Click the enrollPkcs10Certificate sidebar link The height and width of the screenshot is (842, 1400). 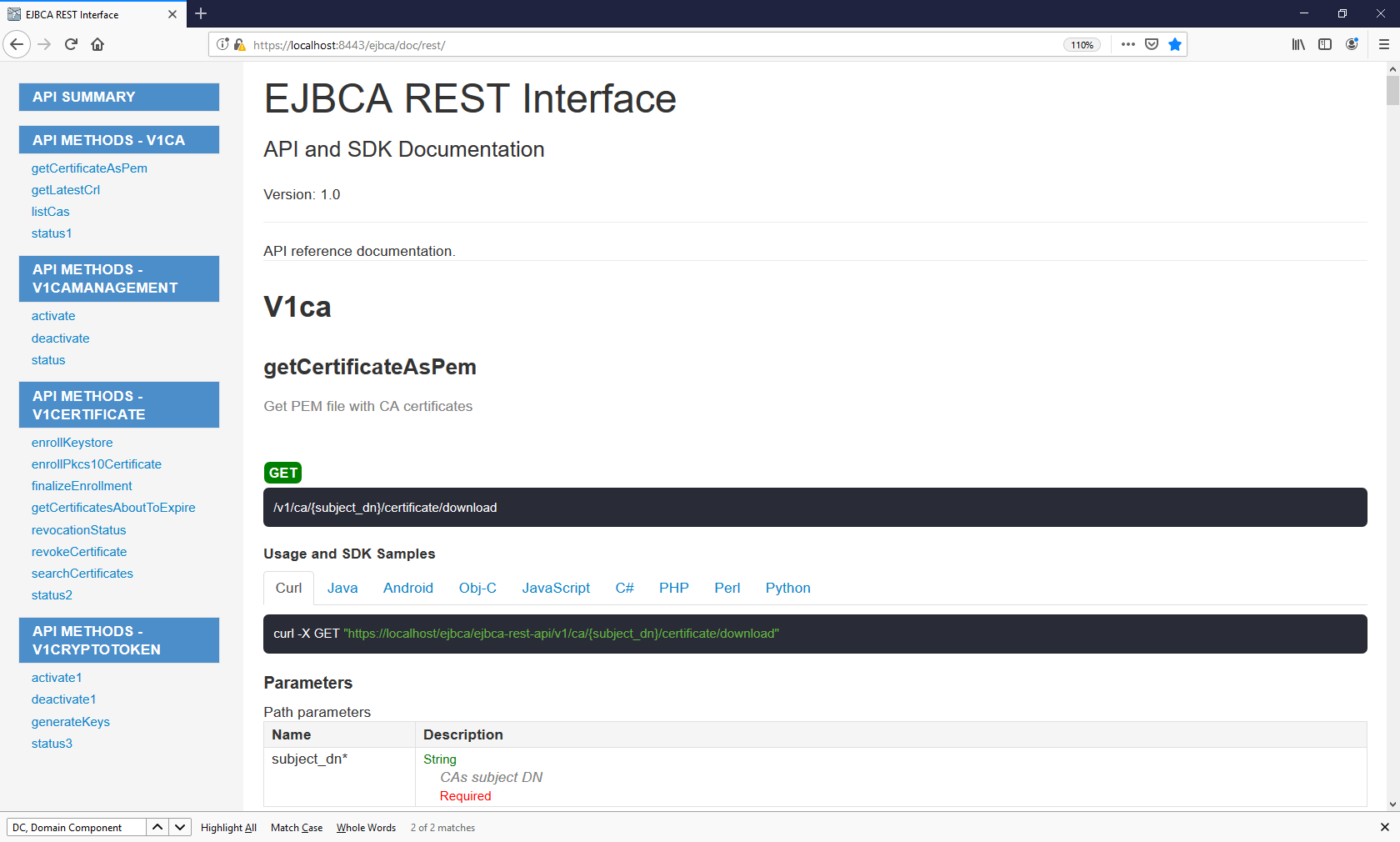pos(97,464)
